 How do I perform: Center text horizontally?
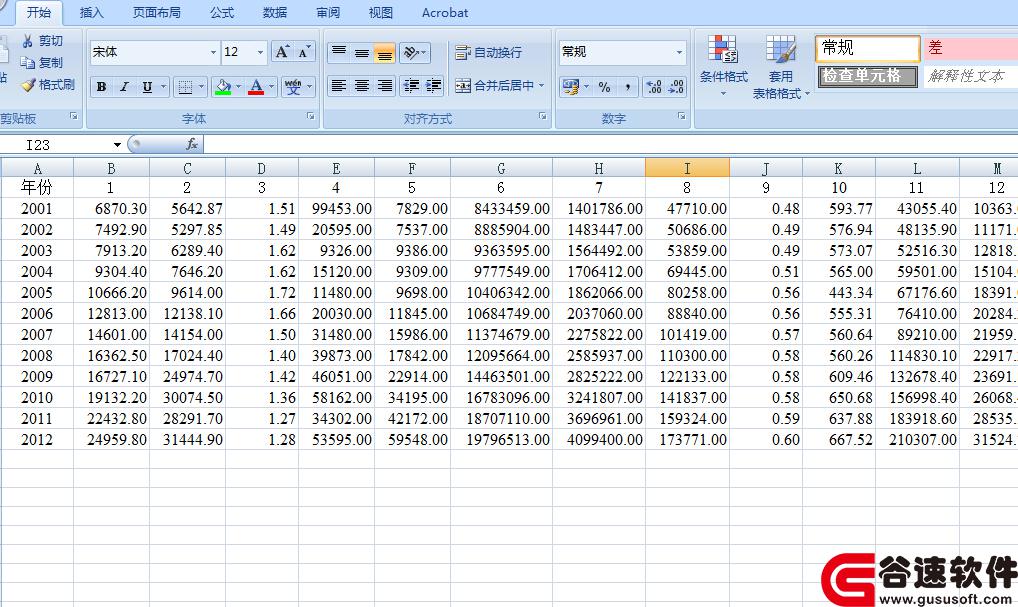click(x=362, y=86)
